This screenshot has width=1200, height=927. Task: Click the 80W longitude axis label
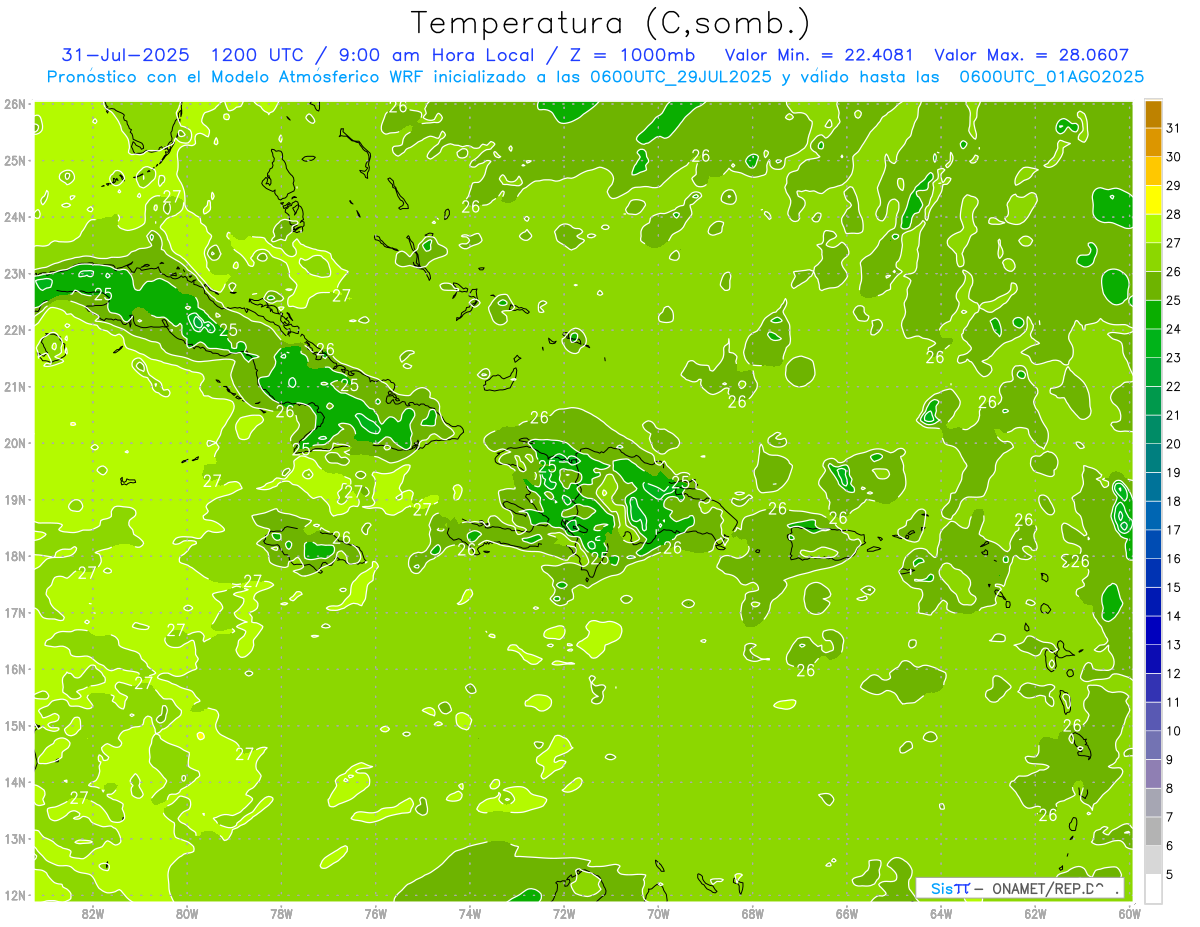(187, 912)
